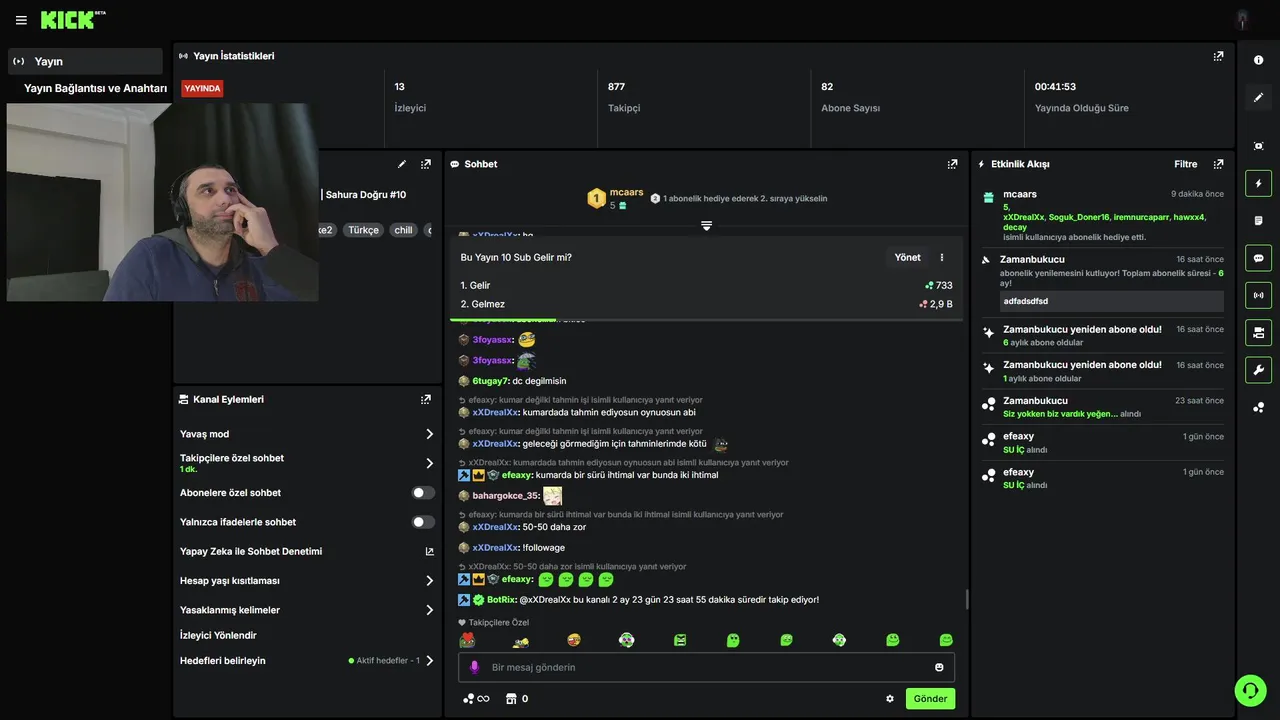Expand Hesap yaşı kısıtlaması option
The width and height of the screenshot is (1280, 720).
pyautogui.click(x=430, y=581)
